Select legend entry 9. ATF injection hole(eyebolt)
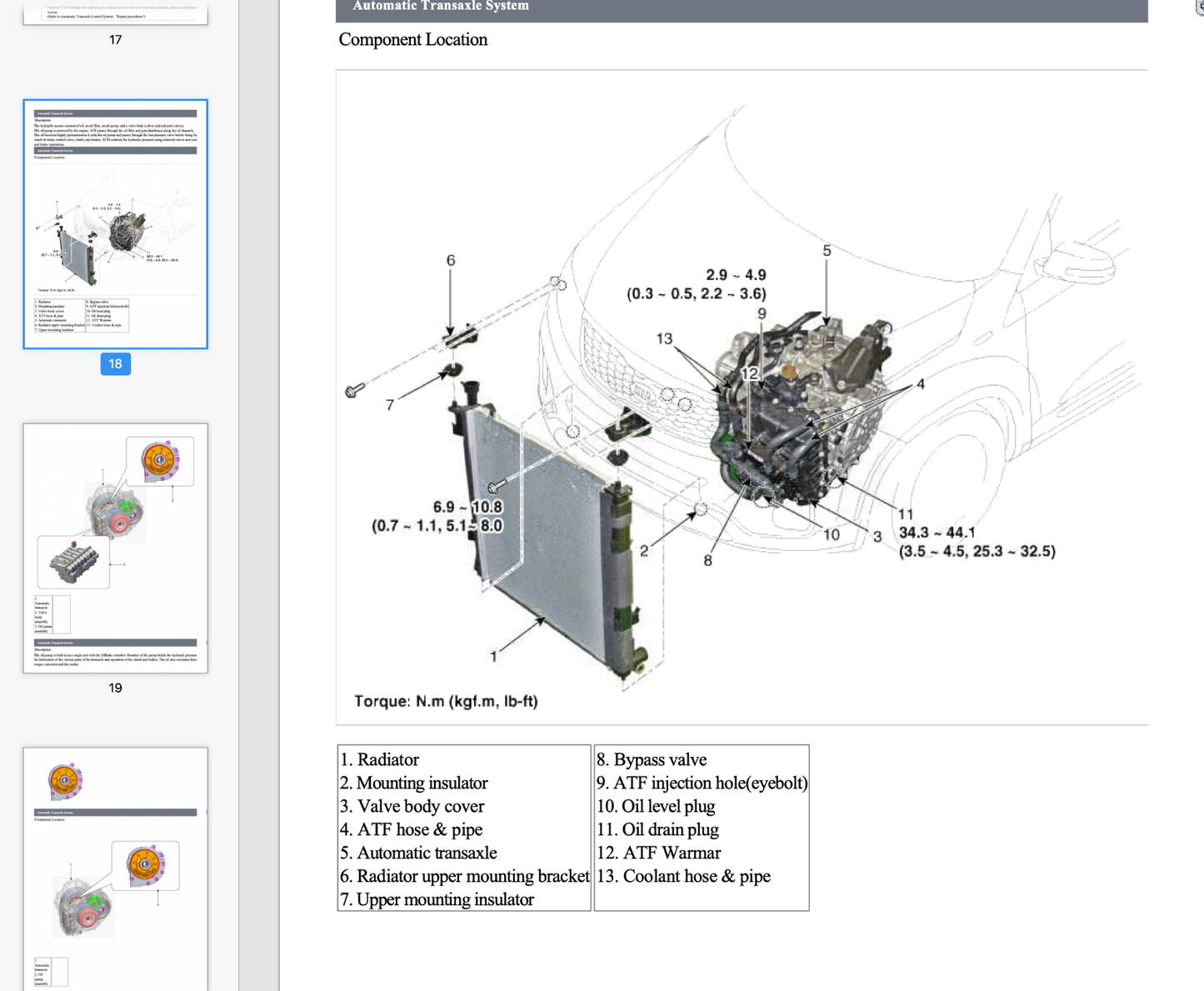The height and width of the screenshot is (991, 1204). (x=702, y=783)
